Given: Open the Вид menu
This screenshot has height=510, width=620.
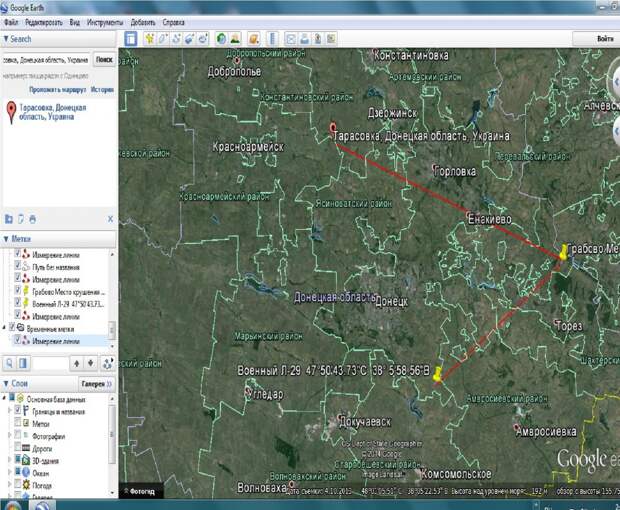Looking at the screenshot, I should [75, 23].
